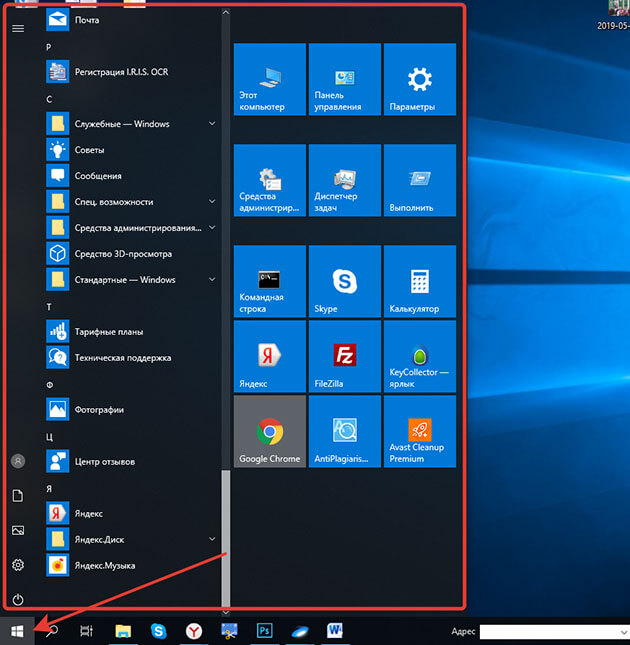The width and height of the screenshot is (630, 645).
Task: Open the AntiPlagiarism tile
Action: point(345,432)
